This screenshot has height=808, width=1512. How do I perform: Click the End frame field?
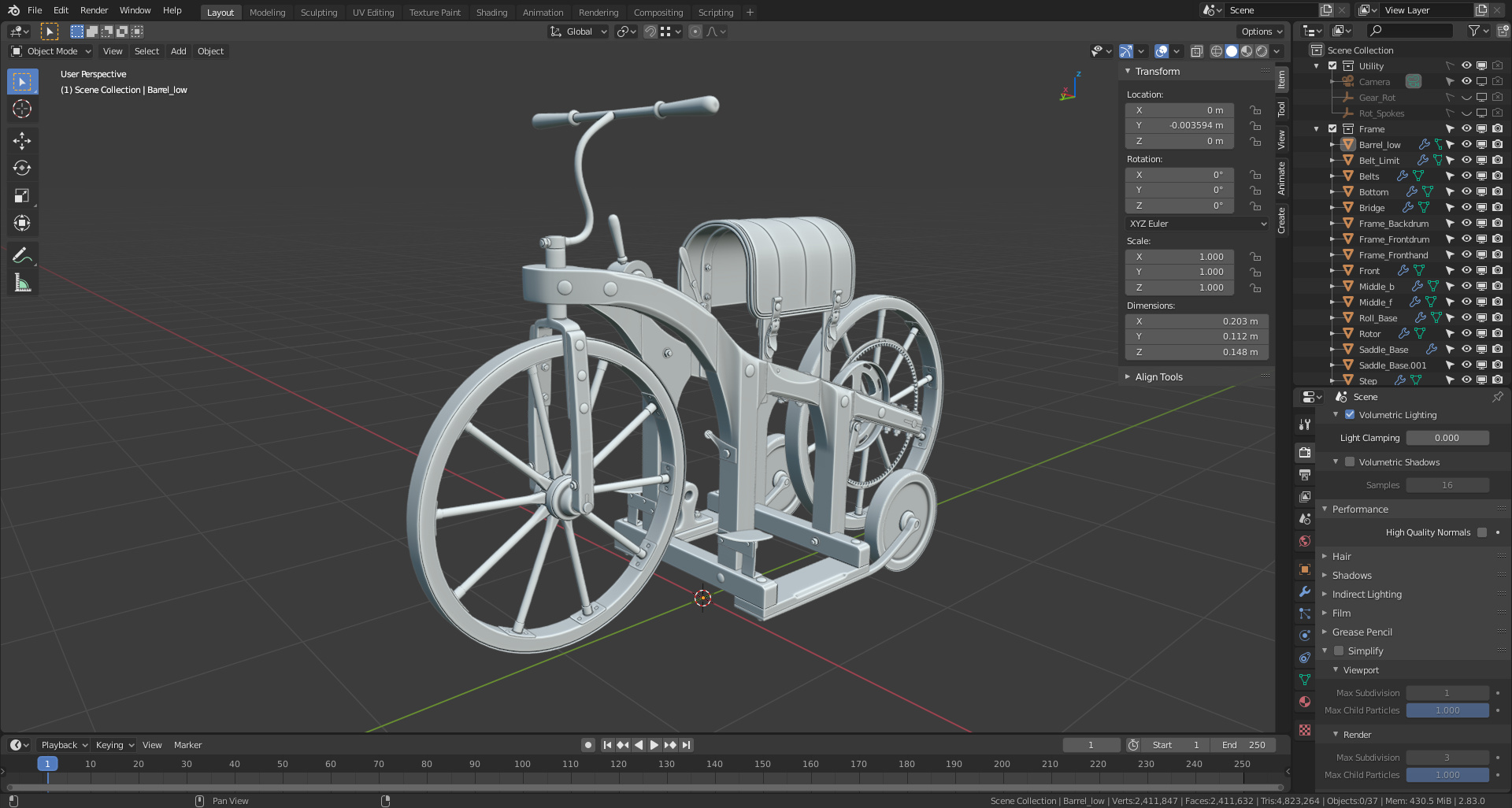tap(1243, 745)
